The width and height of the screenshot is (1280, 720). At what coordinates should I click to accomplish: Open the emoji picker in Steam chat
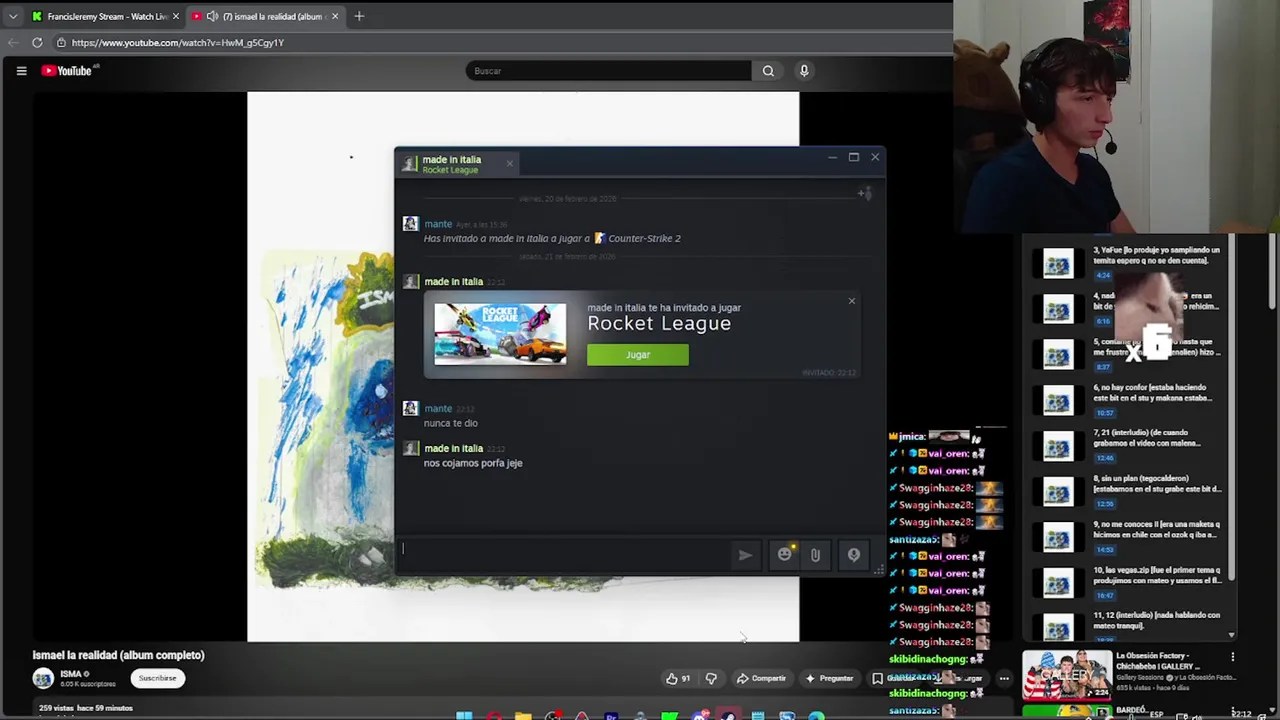coord(785,554)
